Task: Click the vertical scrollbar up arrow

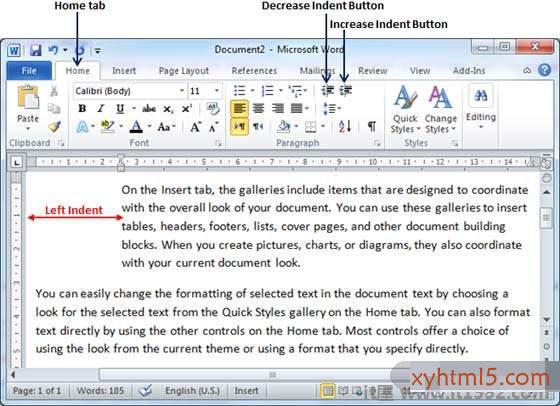Action: point(546,192)
